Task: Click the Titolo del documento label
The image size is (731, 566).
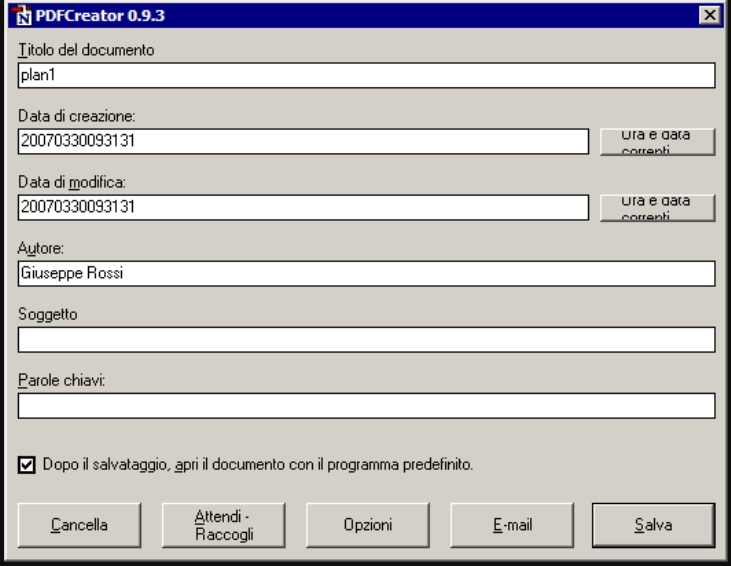Action: coord(86,50)
